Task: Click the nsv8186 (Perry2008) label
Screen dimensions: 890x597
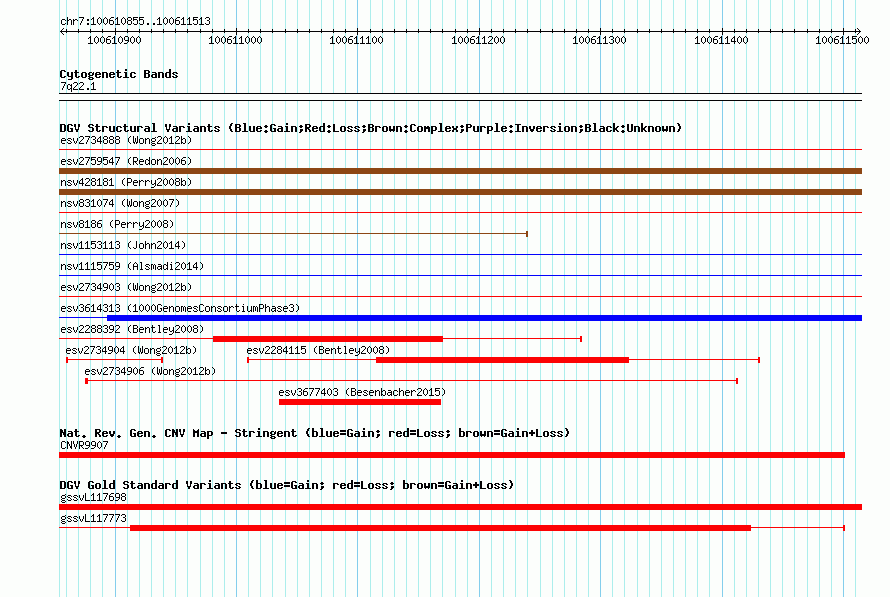Action: pos(117,224)
